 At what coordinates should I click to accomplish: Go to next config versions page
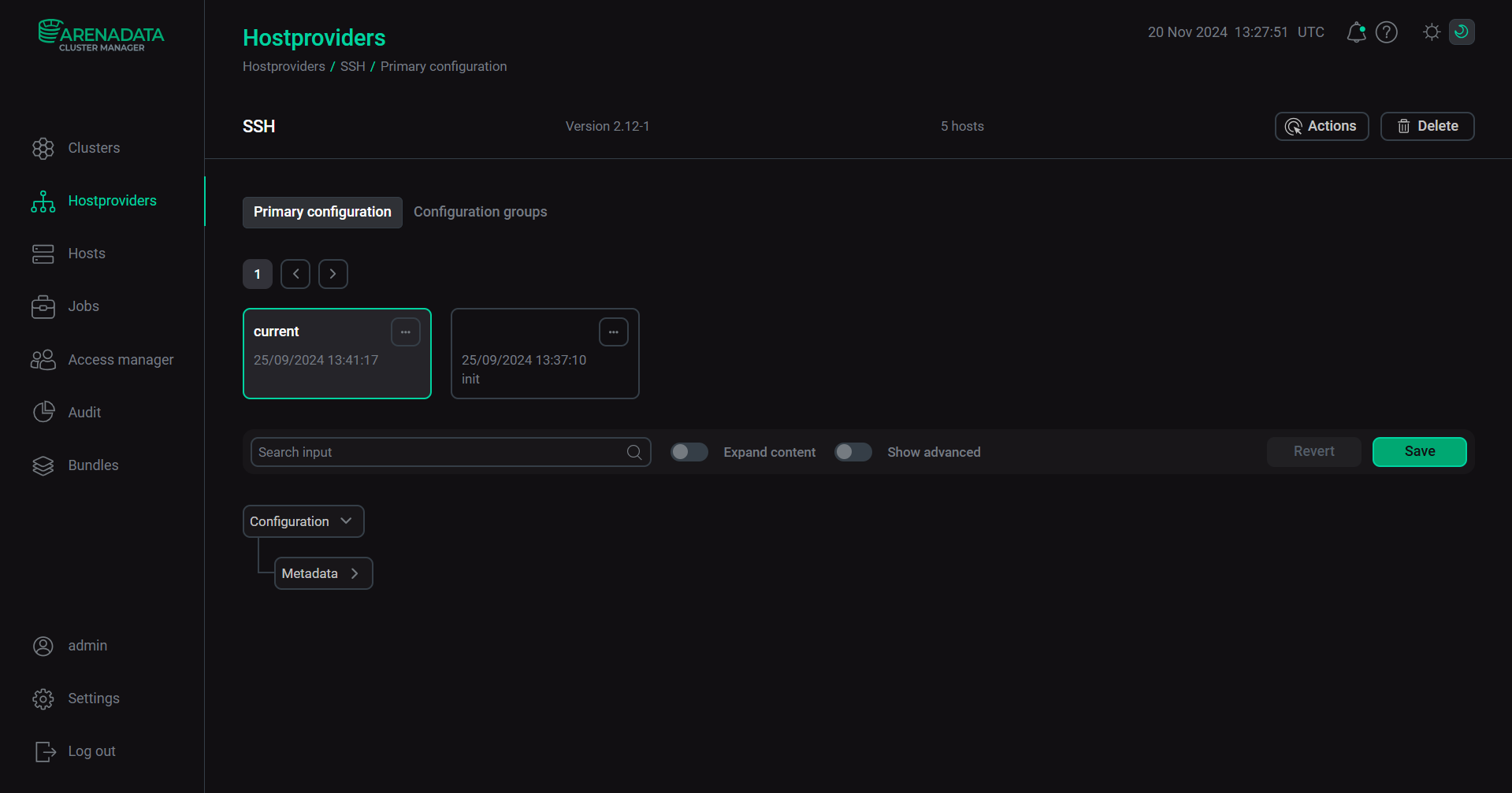(x=333, y=274)
